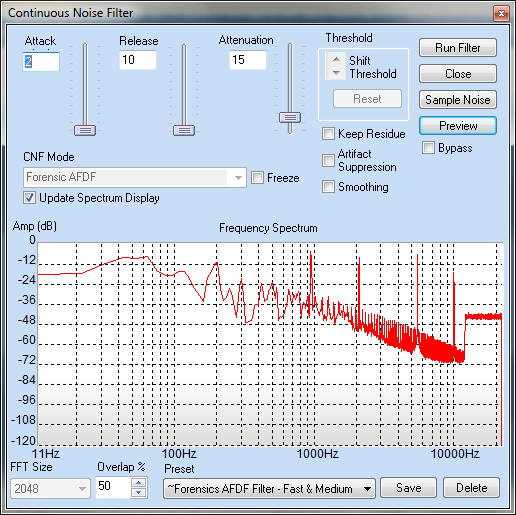Open the FFT Size dropdown
The image size is (516, 515).
pos(50,489)
